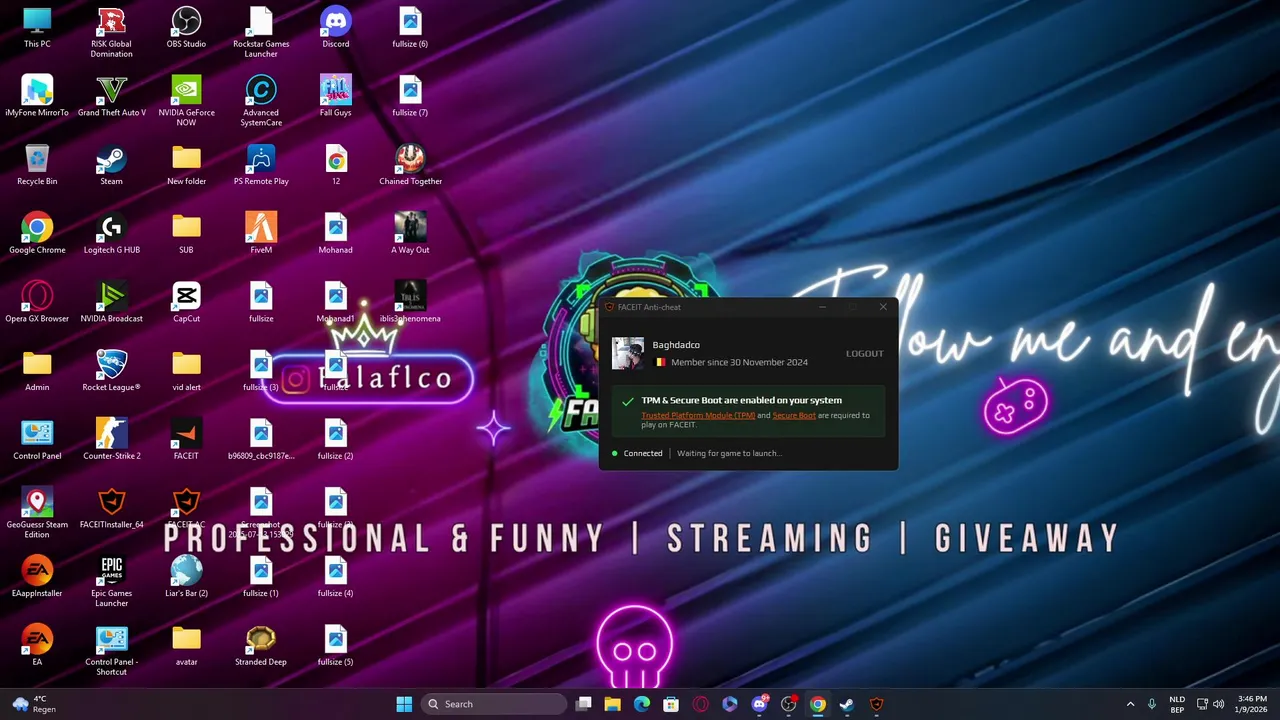
Task: Select PS Remote Play desktop icon
Action: (261, 165)
